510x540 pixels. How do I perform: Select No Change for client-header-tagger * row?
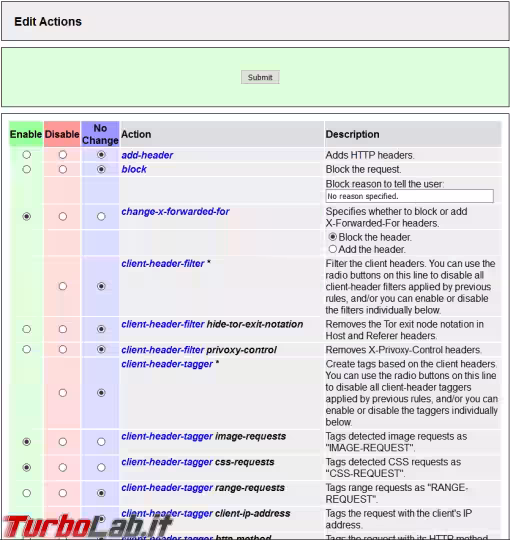click(x=101, y=393)
